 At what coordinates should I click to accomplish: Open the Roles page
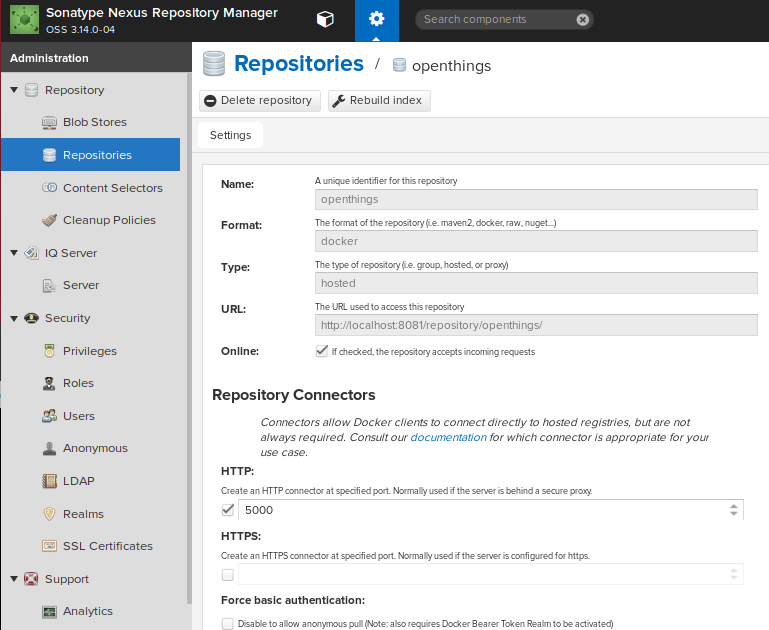pyautogui.click(x=78, y=383)
